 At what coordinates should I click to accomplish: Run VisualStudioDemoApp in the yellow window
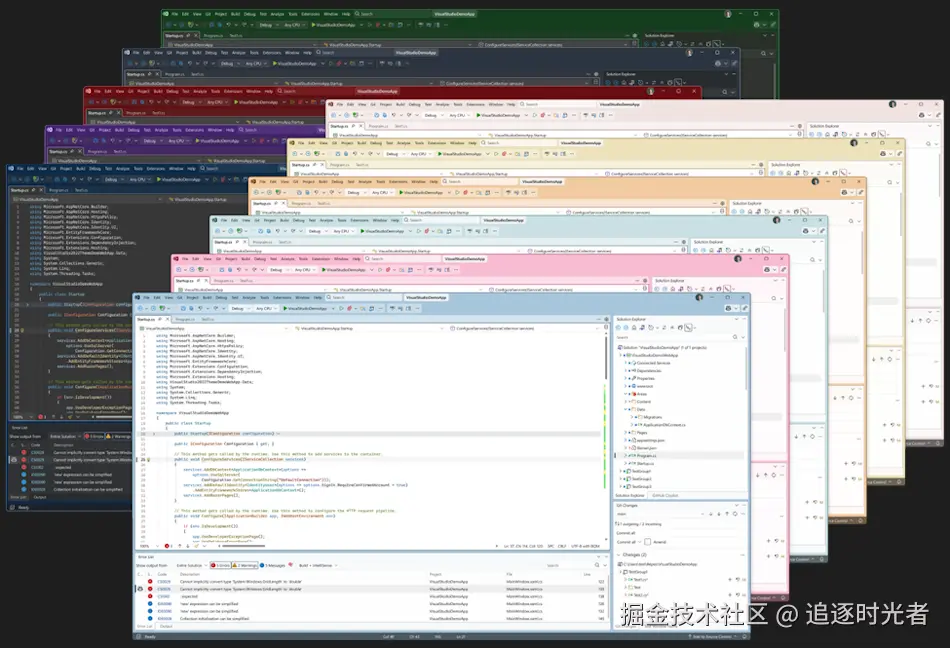pyautogui.click(x=459, y=154)
